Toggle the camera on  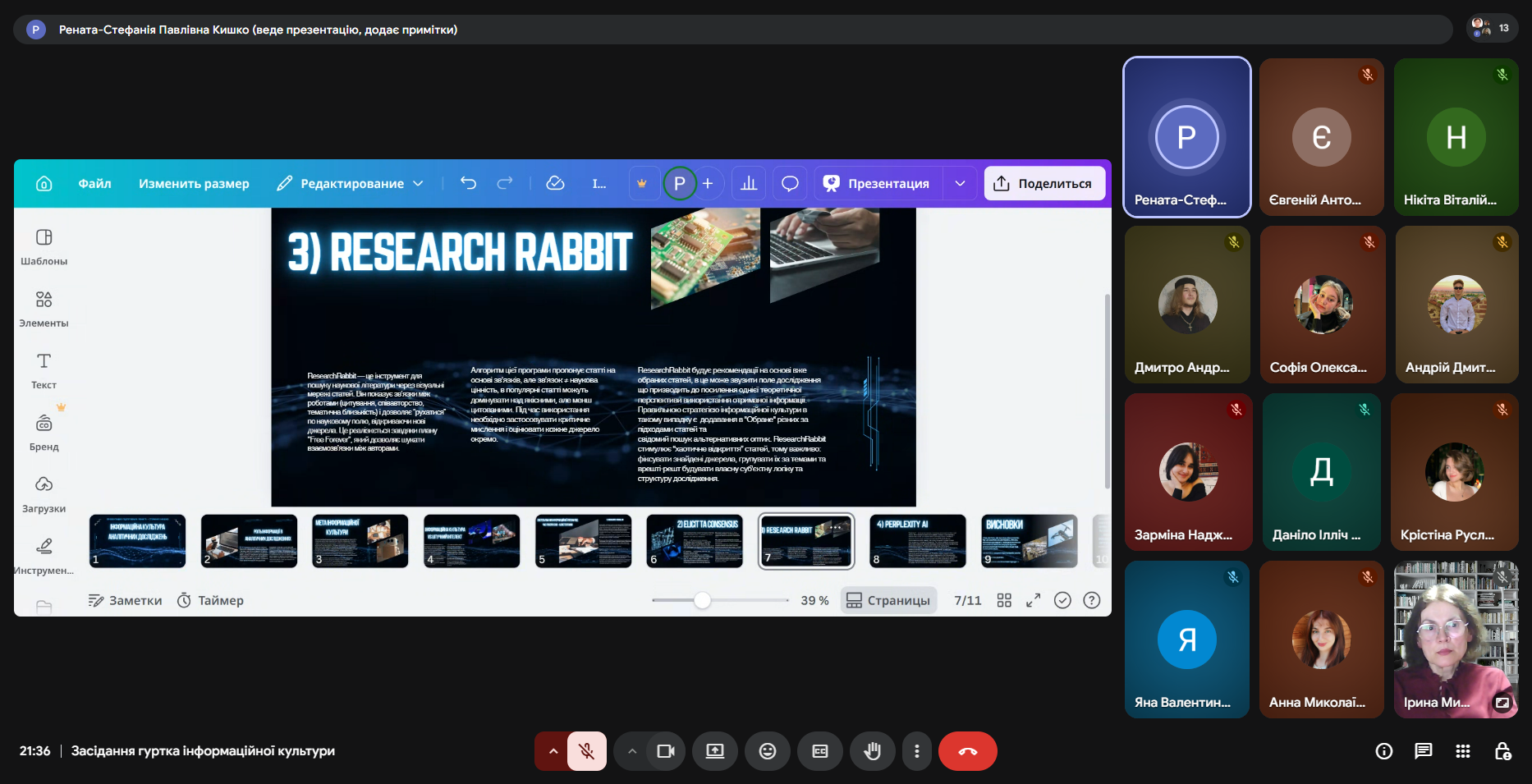click(666, 751)
